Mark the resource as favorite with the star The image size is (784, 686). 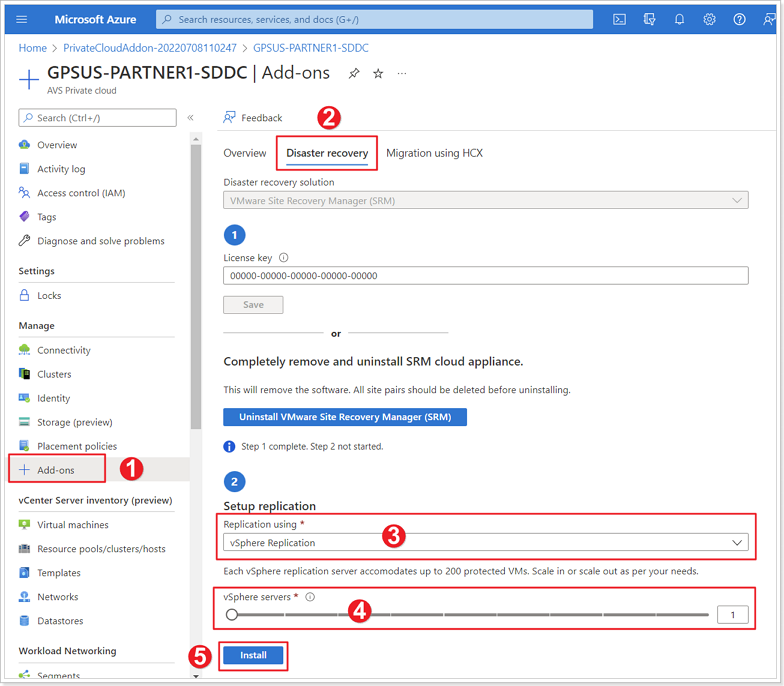tap(378, 74)
